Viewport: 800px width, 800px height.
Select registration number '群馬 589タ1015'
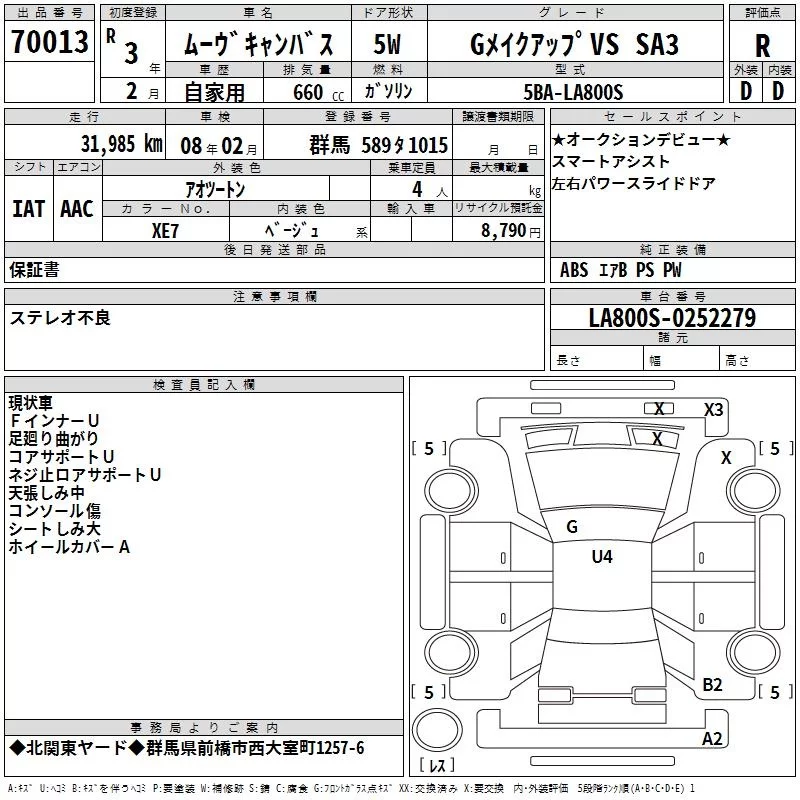point(379,145)
